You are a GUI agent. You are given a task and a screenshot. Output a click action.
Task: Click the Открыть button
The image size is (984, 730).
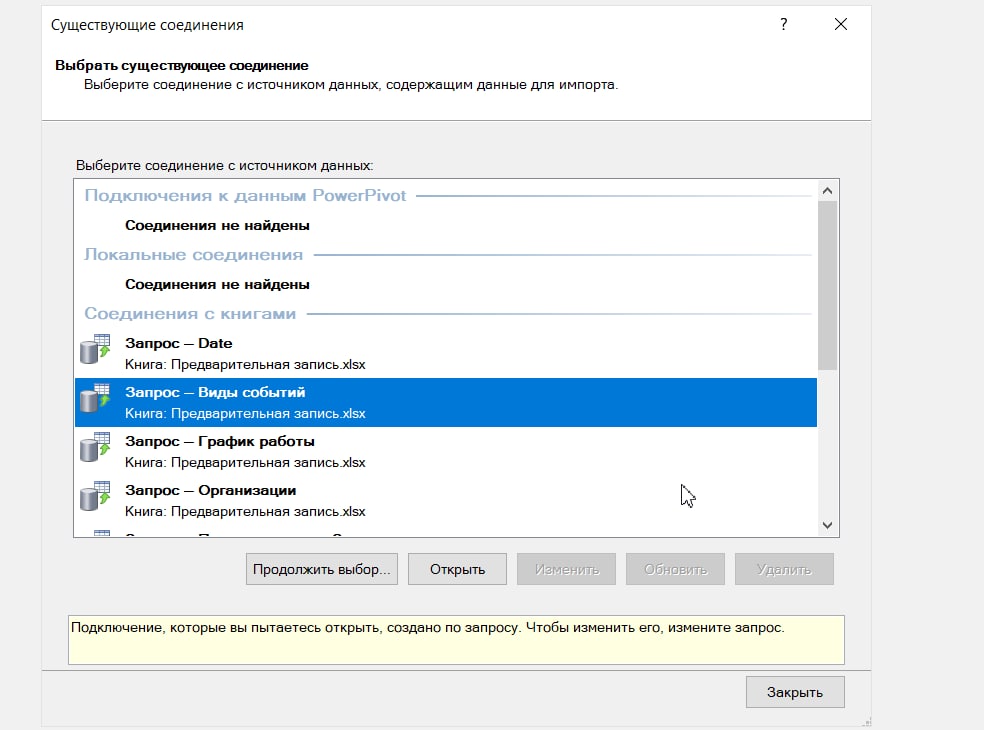(457, 569)
